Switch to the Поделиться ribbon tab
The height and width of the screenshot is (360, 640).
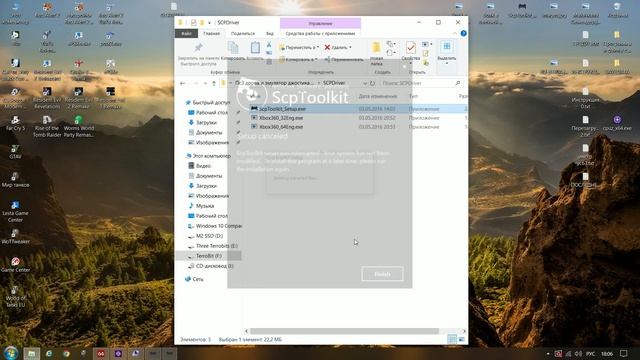243,33
